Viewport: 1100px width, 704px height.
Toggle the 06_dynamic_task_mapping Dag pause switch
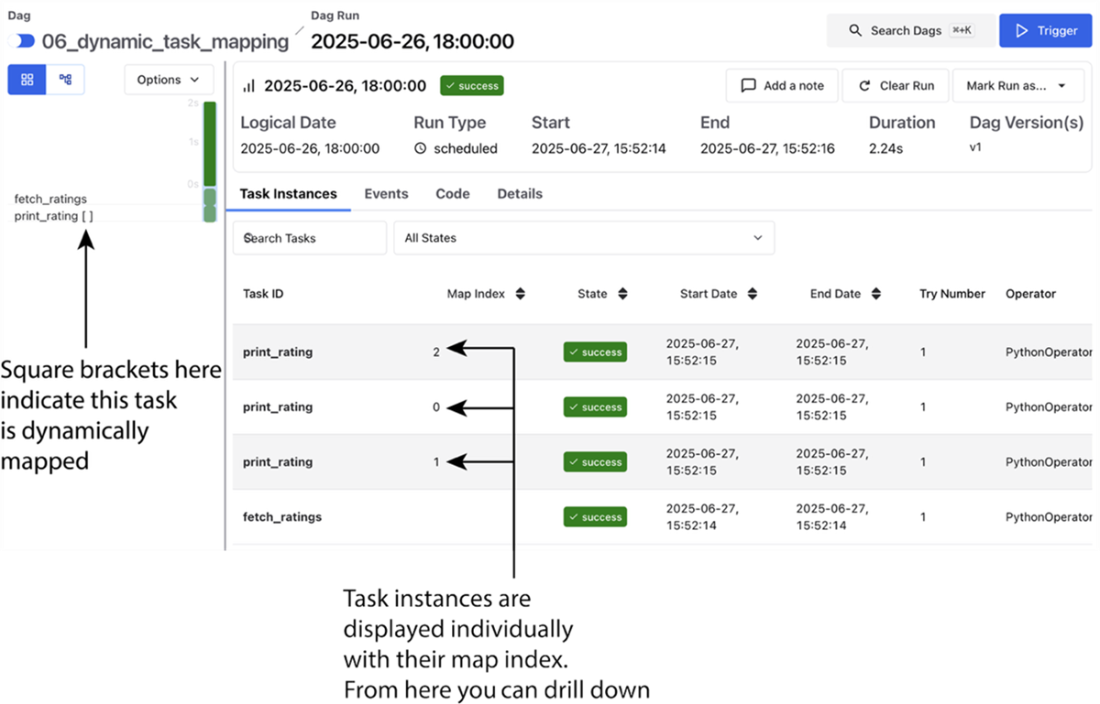click(23, 41)
